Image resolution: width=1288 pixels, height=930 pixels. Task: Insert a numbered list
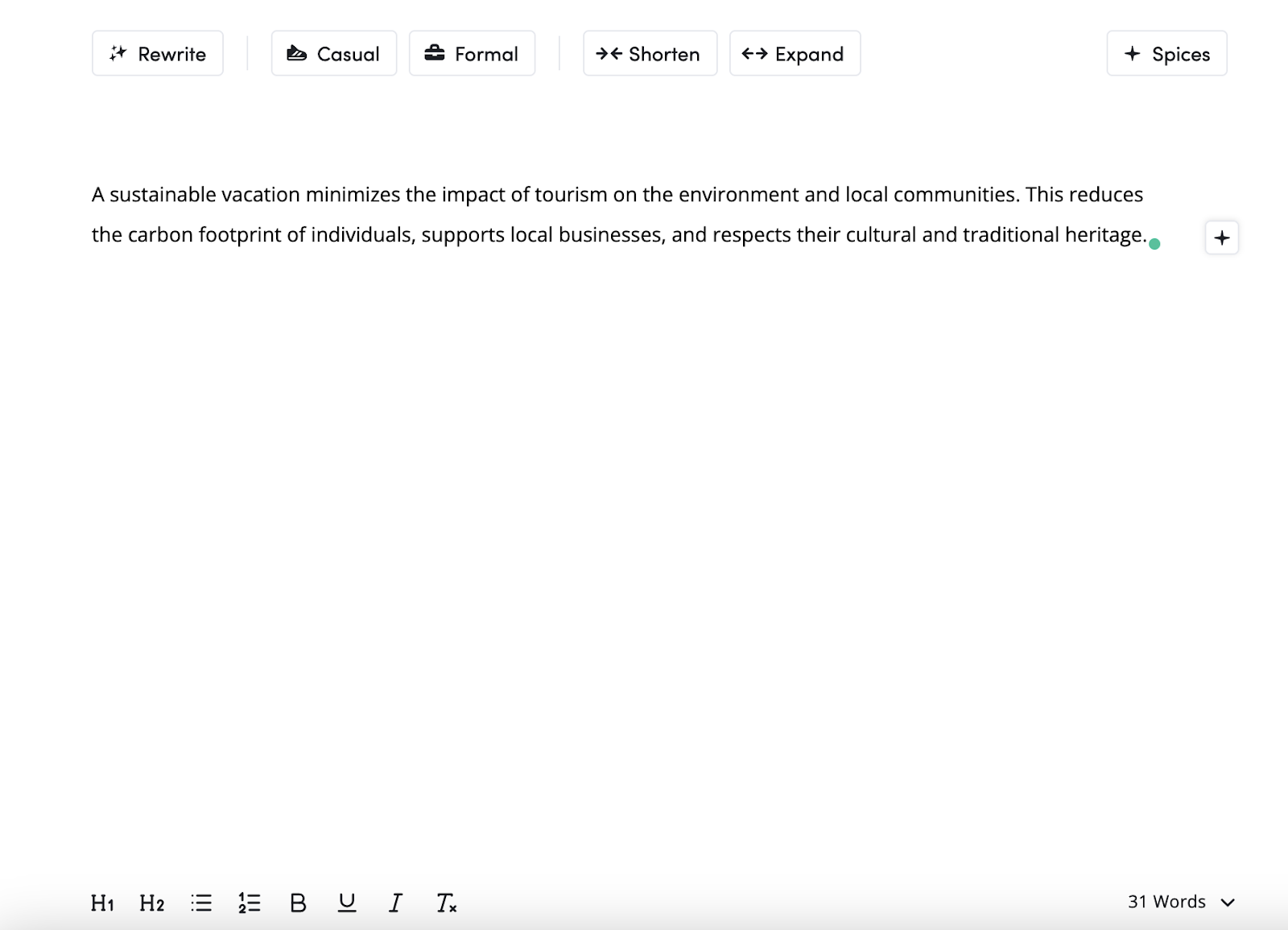250,903
